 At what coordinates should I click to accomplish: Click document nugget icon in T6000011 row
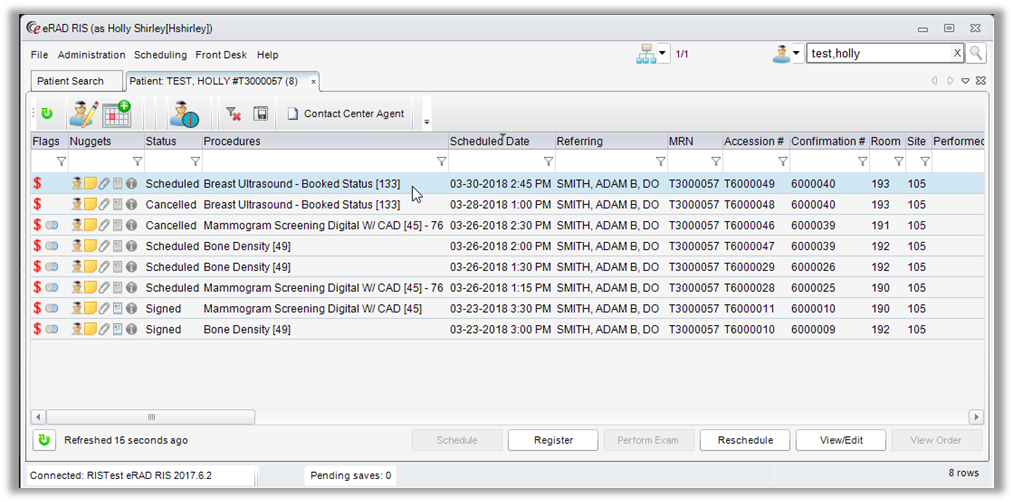point(118,309)
